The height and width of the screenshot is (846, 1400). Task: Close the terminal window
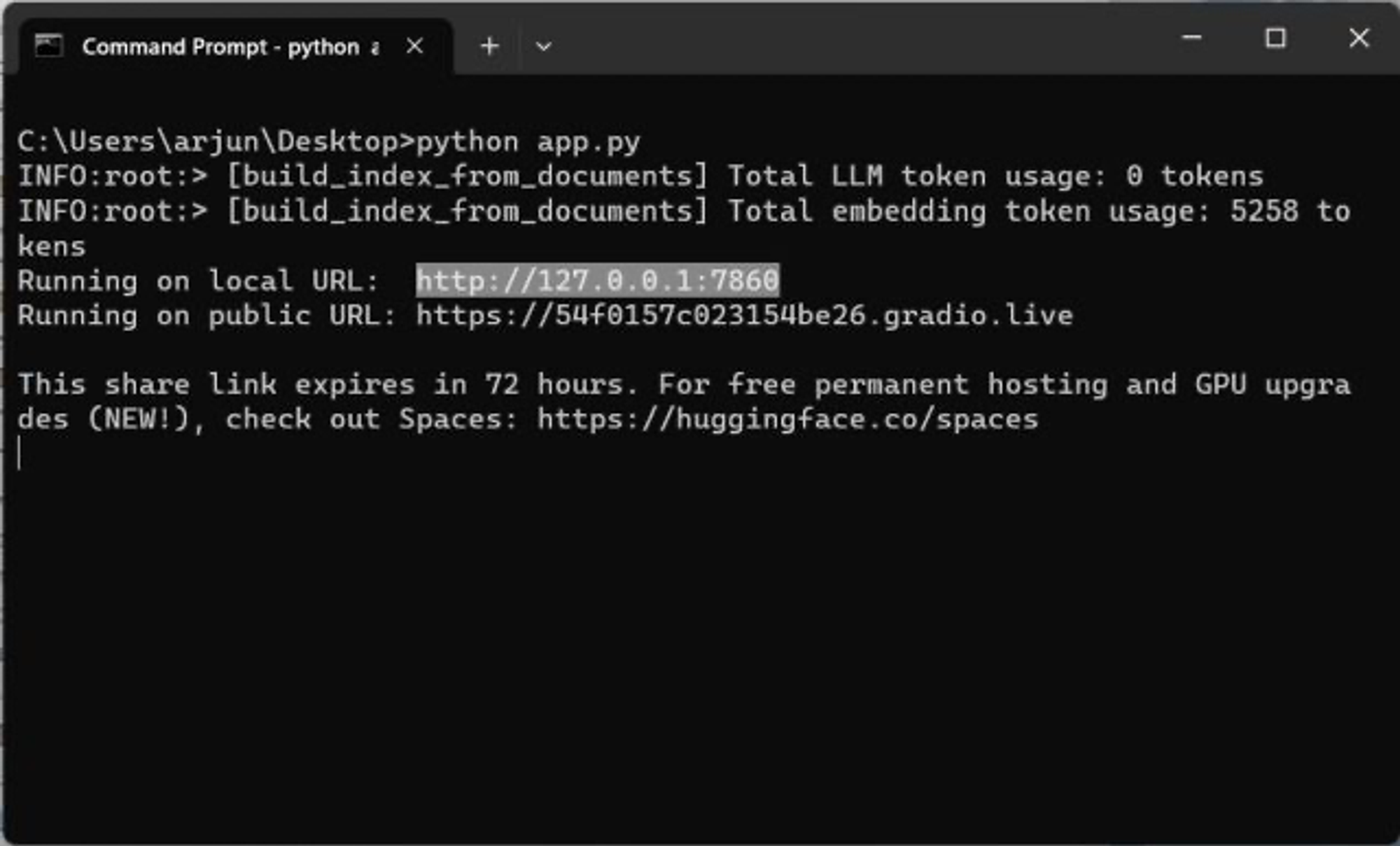pos(1359,38)
